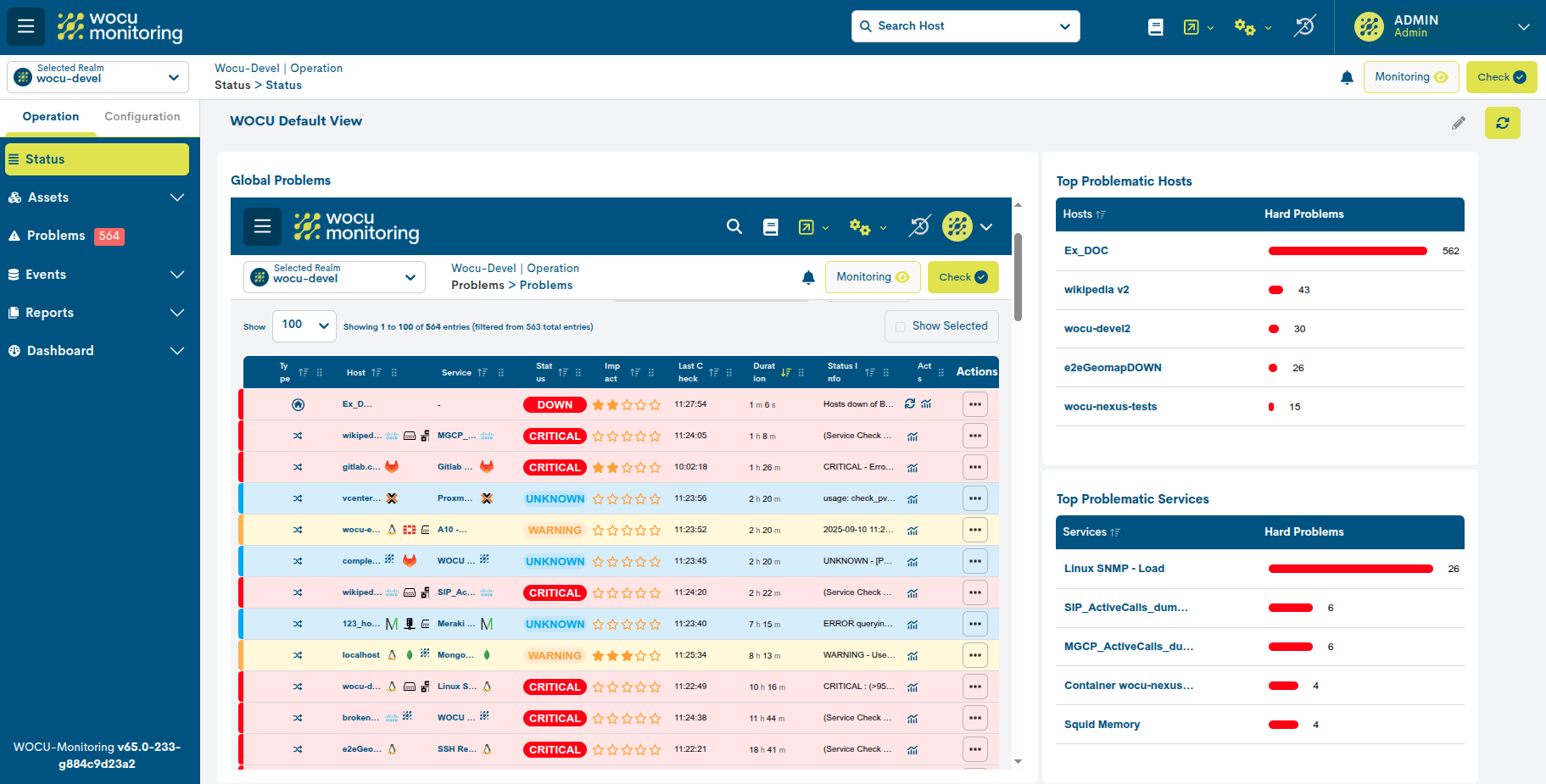Click the pencil edit icon on WOCU Default View
This screenshot has width=1546, height=784.
coord(1459,123)
